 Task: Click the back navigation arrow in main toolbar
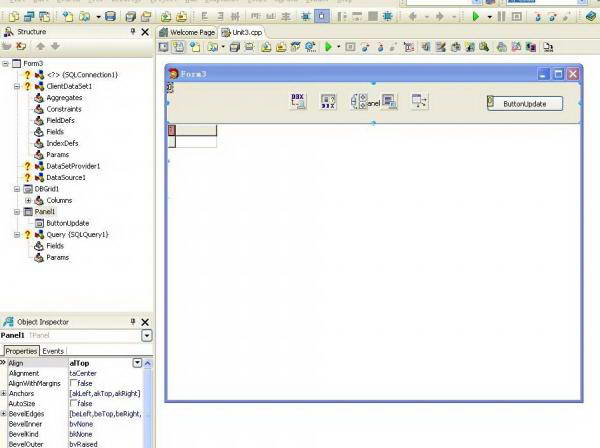pos(412,16)
